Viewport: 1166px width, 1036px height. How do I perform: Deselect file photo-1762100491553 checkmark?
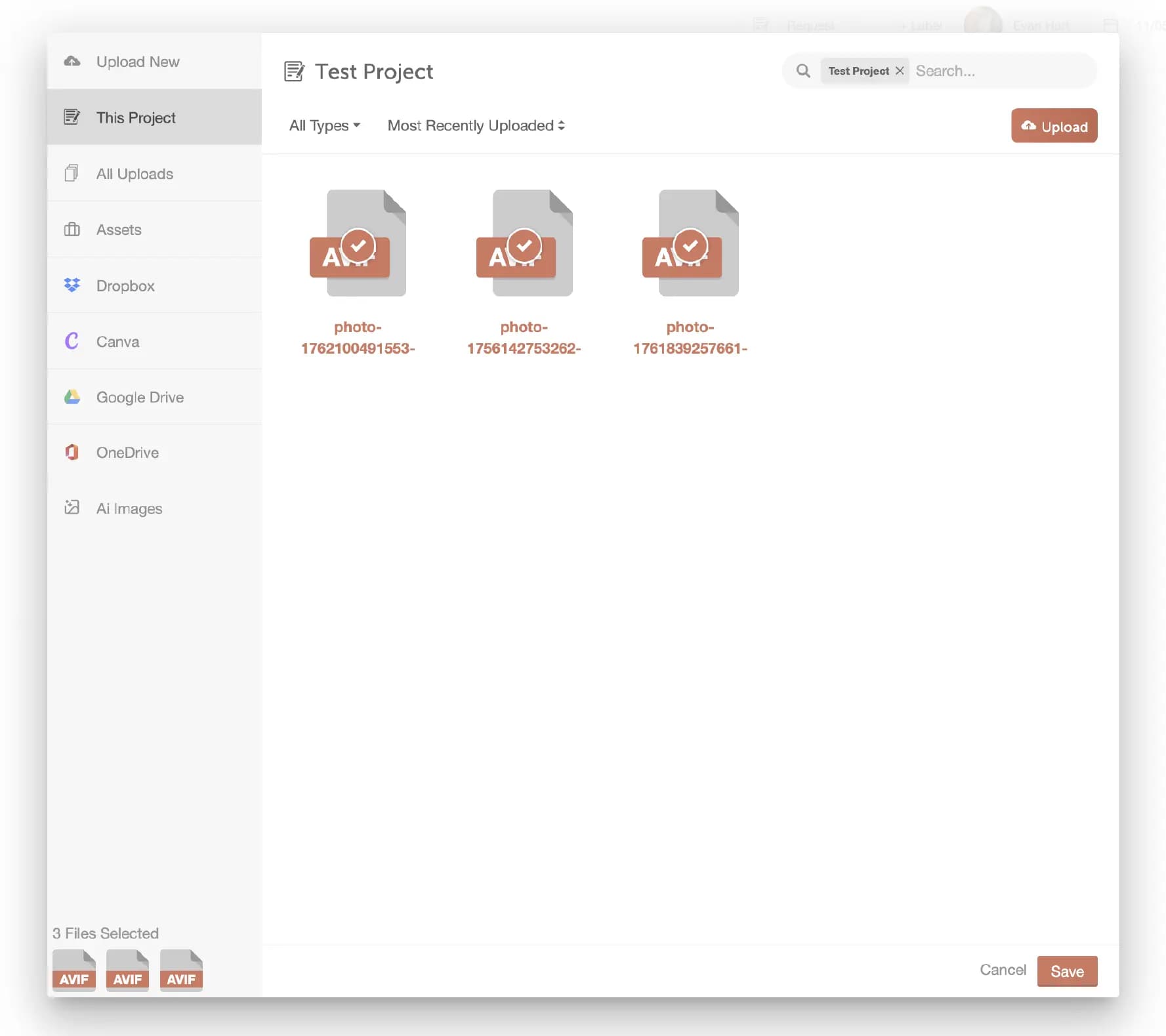click(x=358, y=246)
